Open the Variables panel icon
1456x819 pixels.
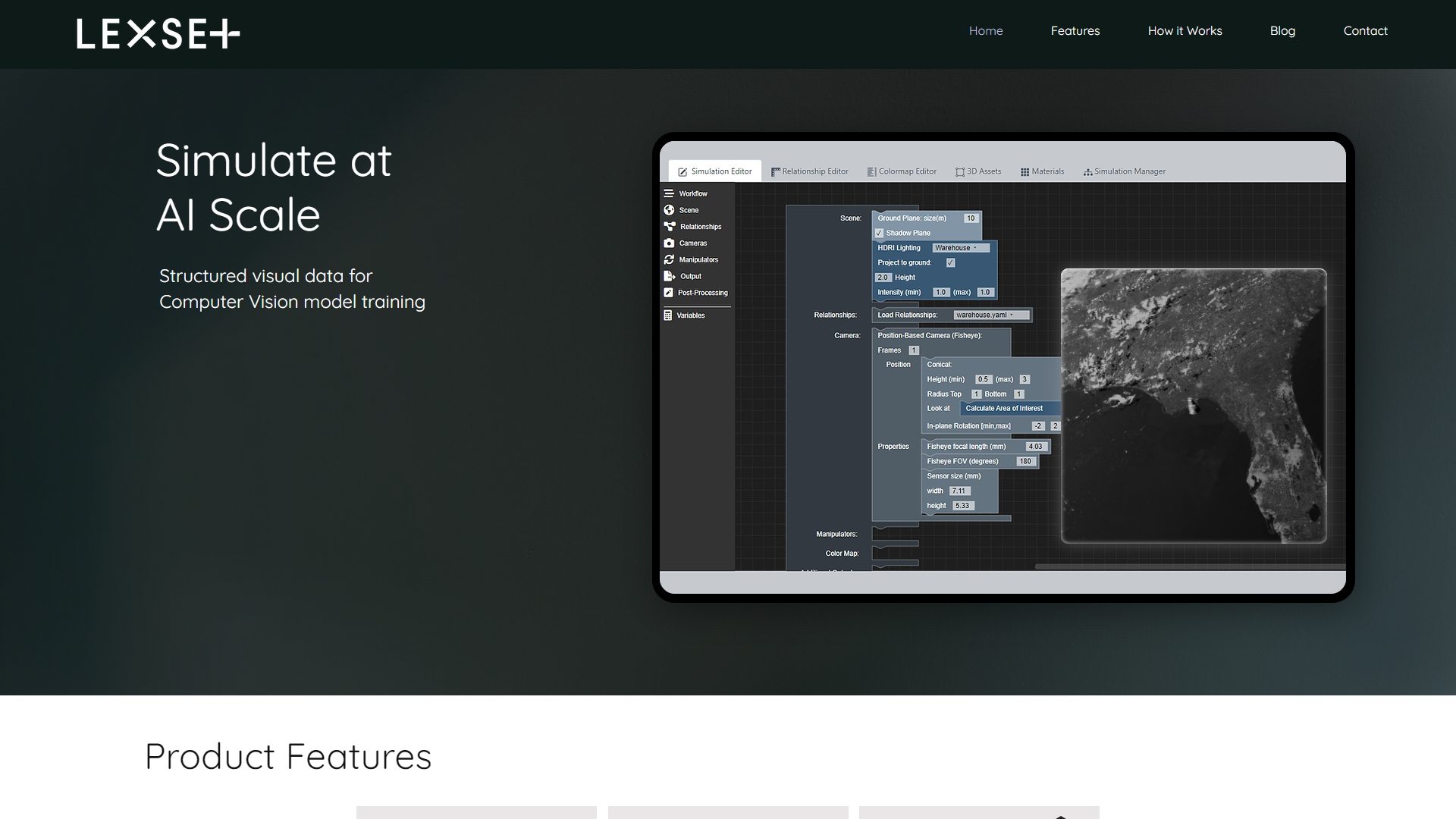tap(667, 315)
